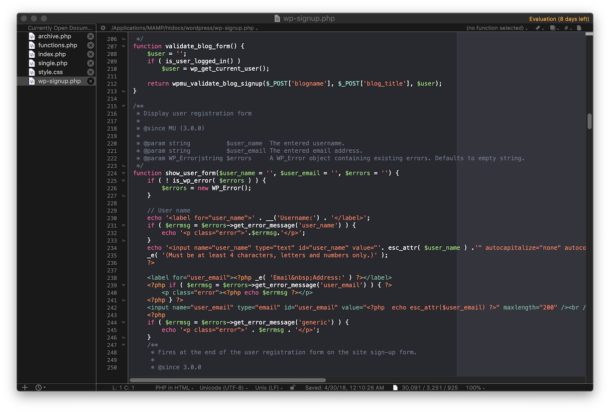Image resolution: width=610 pixels, height=412 pixels.
Task: Click the document size statistics text
Action: tap(429, 388)
